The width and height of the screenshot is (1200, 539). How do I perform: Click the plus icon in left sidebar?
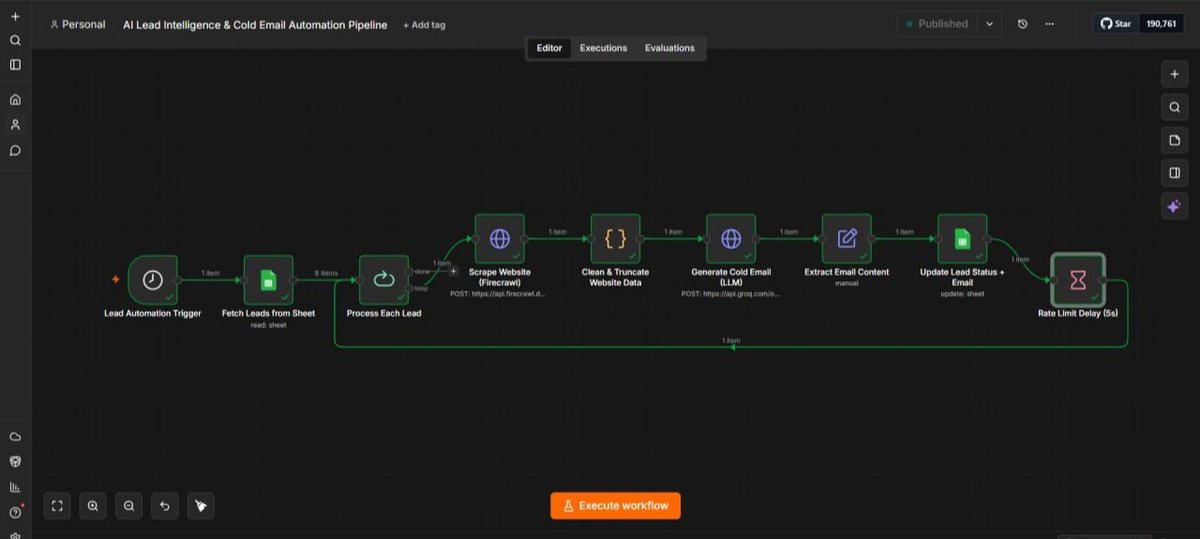15,17
